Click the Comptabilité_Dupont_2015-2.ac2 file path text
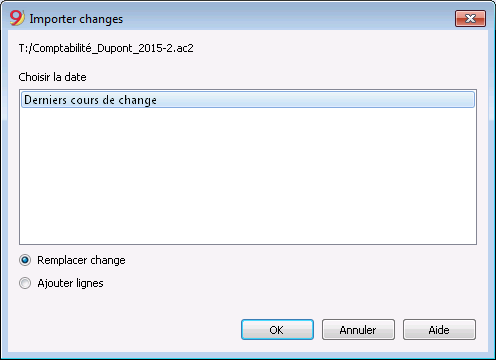This screenshot has height=360, width=496. point(106,48)
